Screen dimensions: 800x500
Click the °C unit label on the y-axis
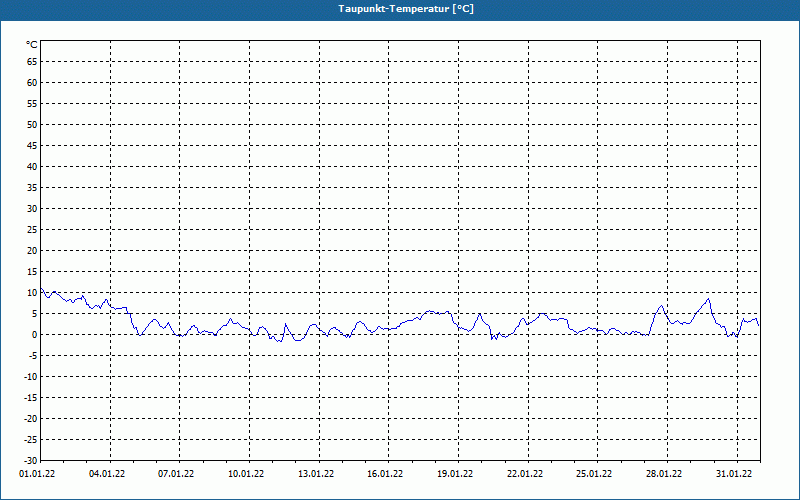[32, 45]
